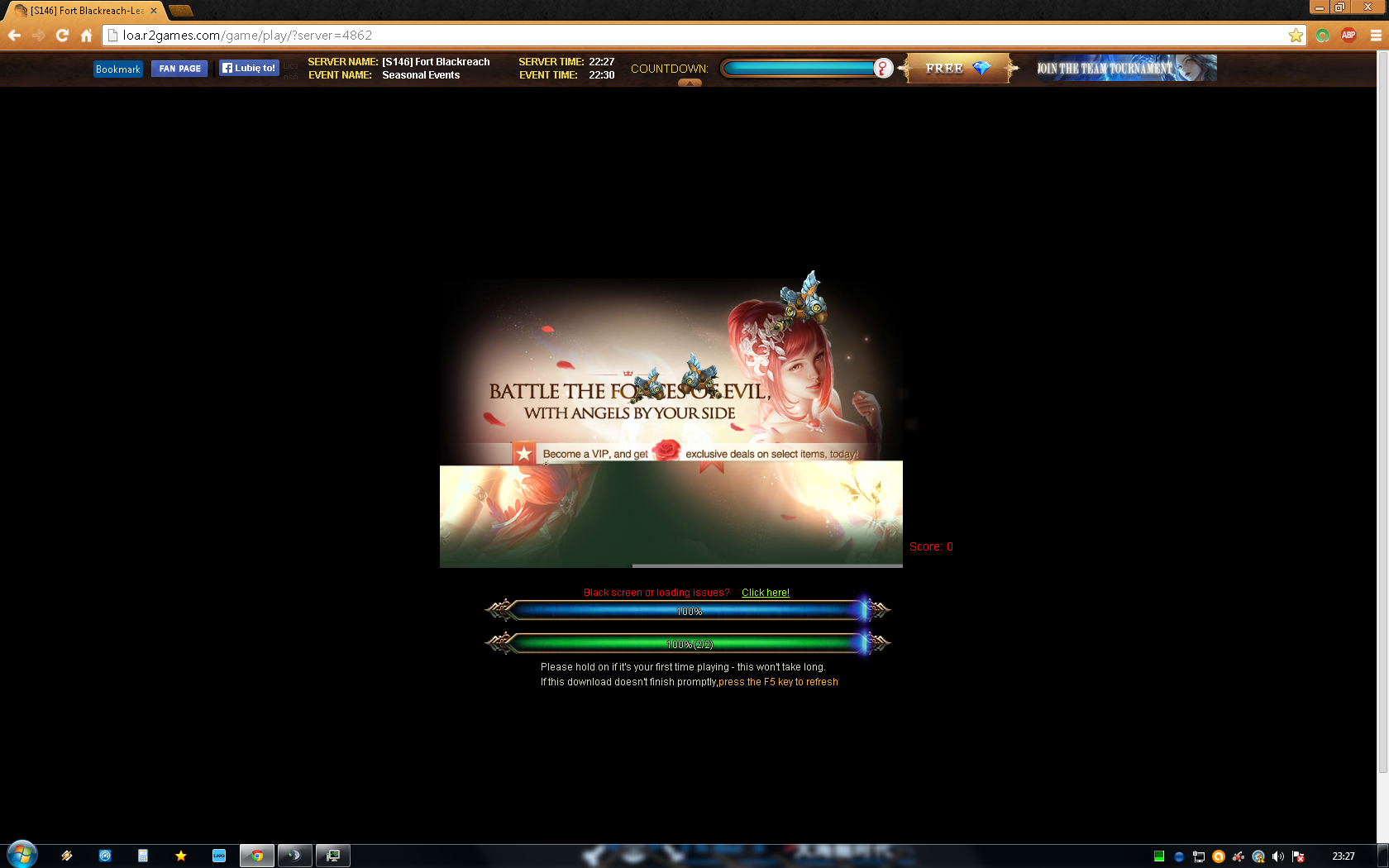
Task: Open the FAN PAGE link
Action: 179,69
